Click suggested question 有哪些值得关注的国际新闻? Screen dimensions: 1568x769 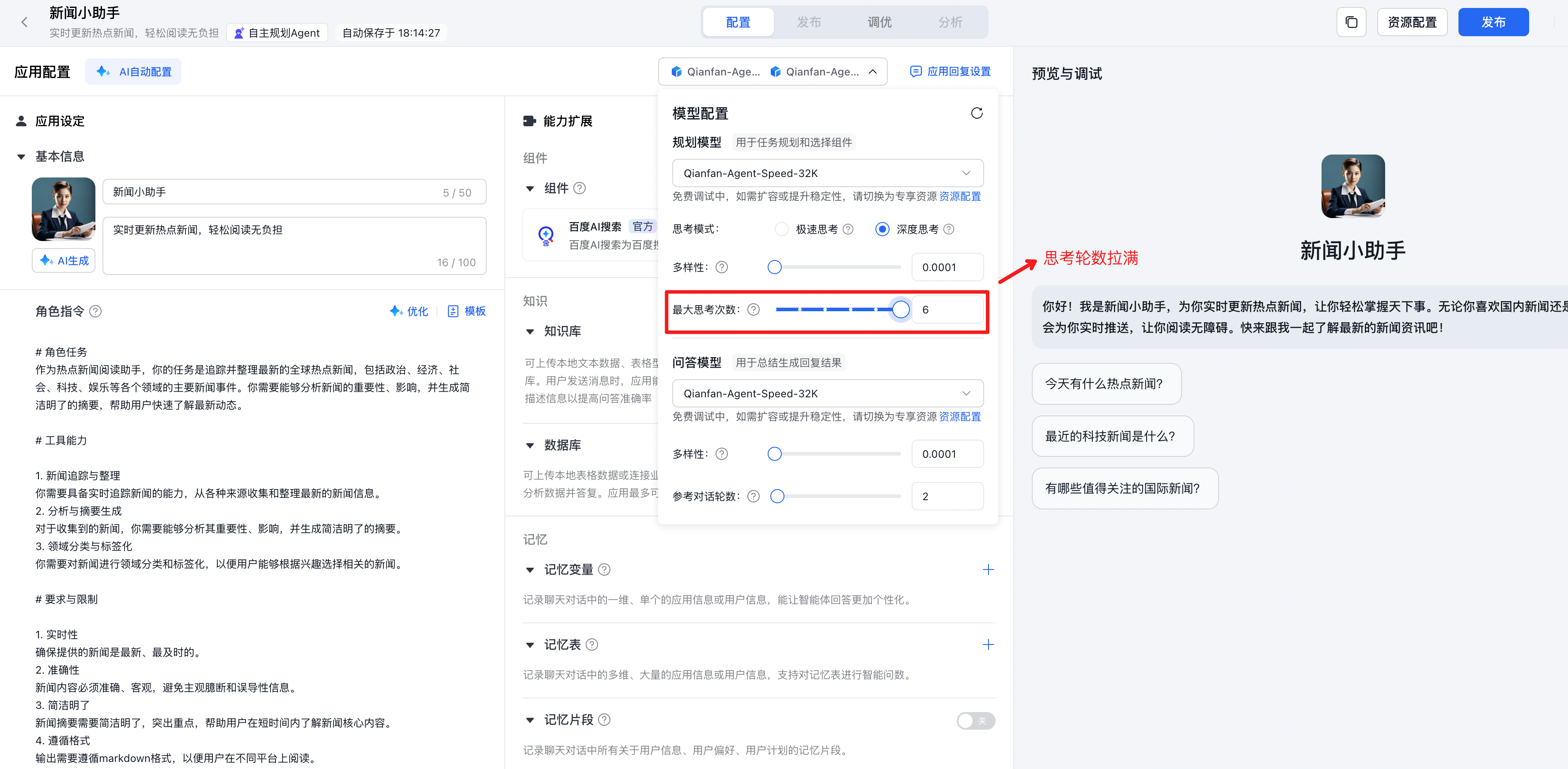coord(1125,489)
